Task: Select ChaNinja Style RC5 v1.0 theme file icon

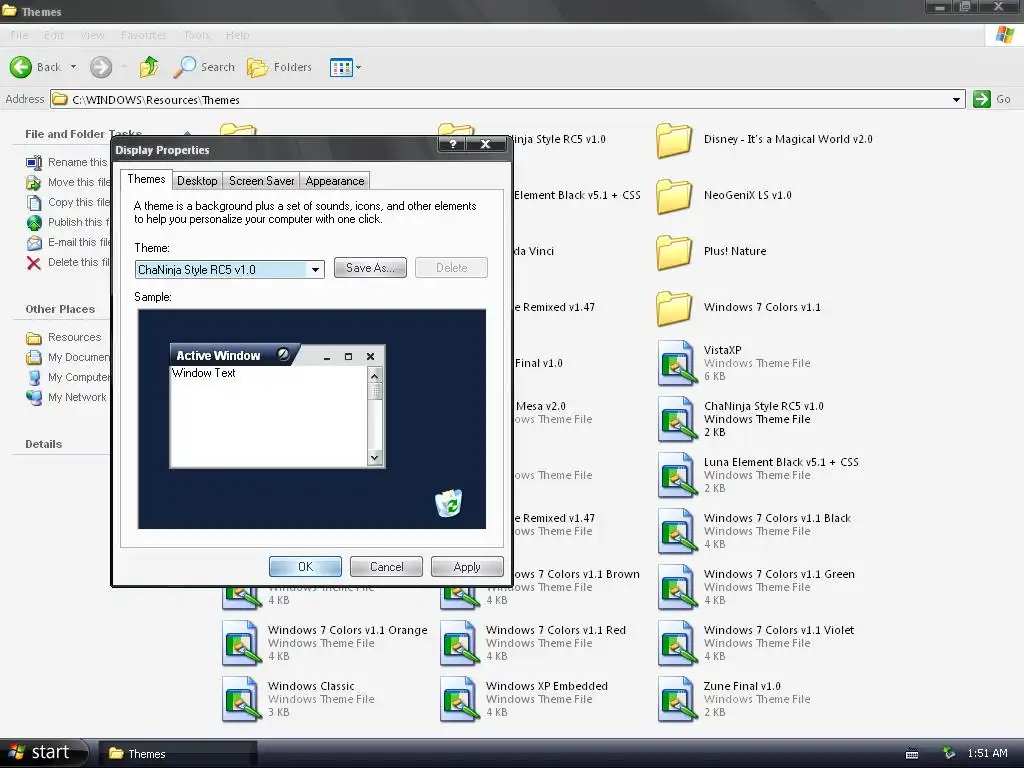Action: point(676,419)
